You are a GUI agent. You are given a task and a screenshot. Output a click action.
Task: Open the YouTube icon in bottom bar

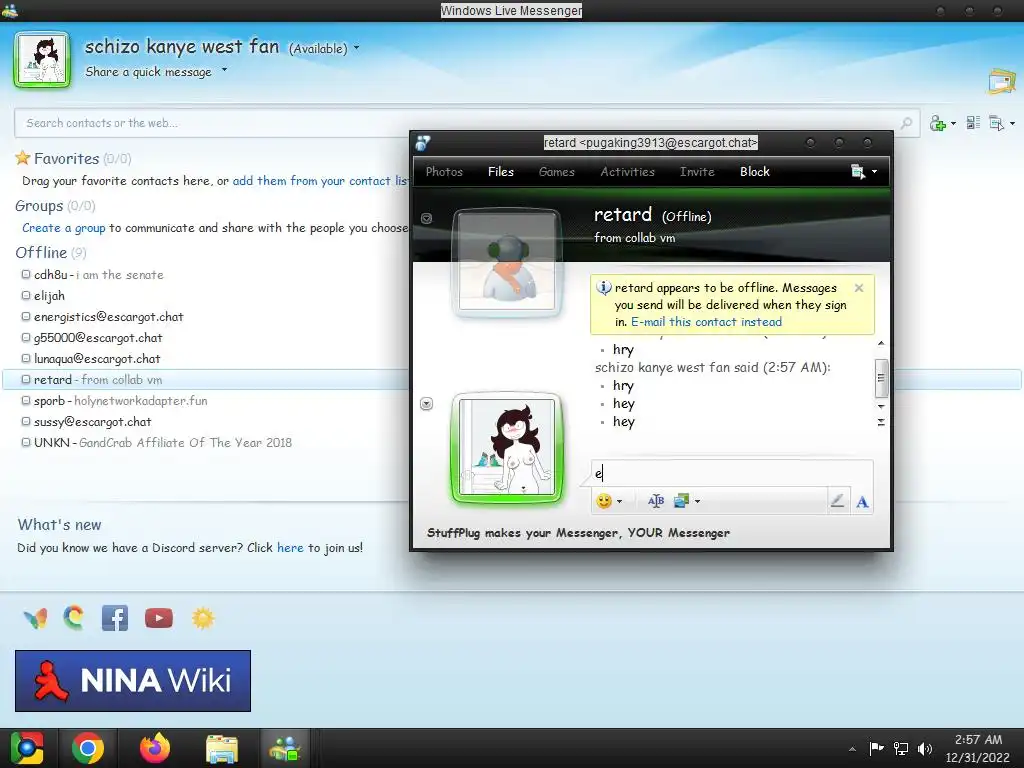159,618
